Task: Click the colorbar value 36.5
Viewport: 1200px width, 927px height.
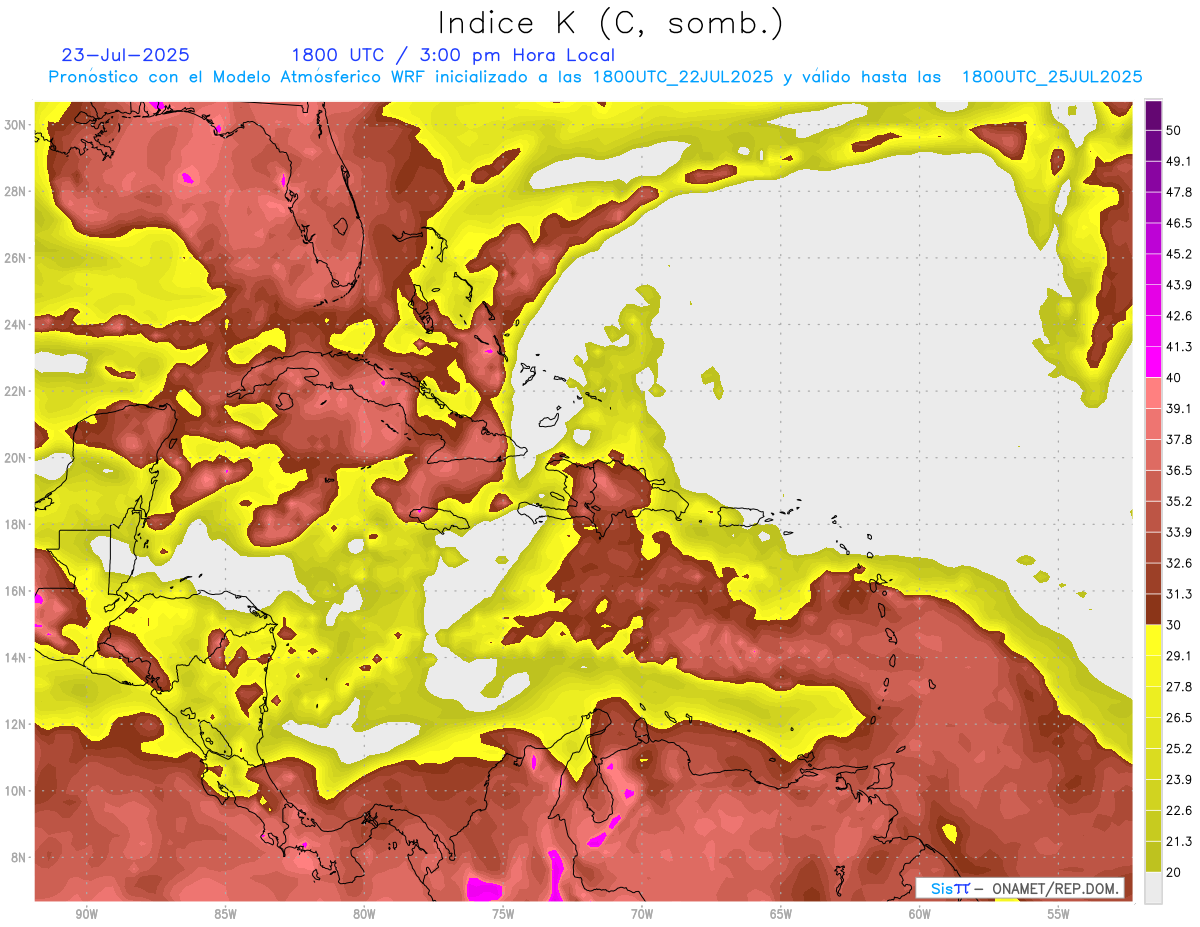Action: (1179, 470)
